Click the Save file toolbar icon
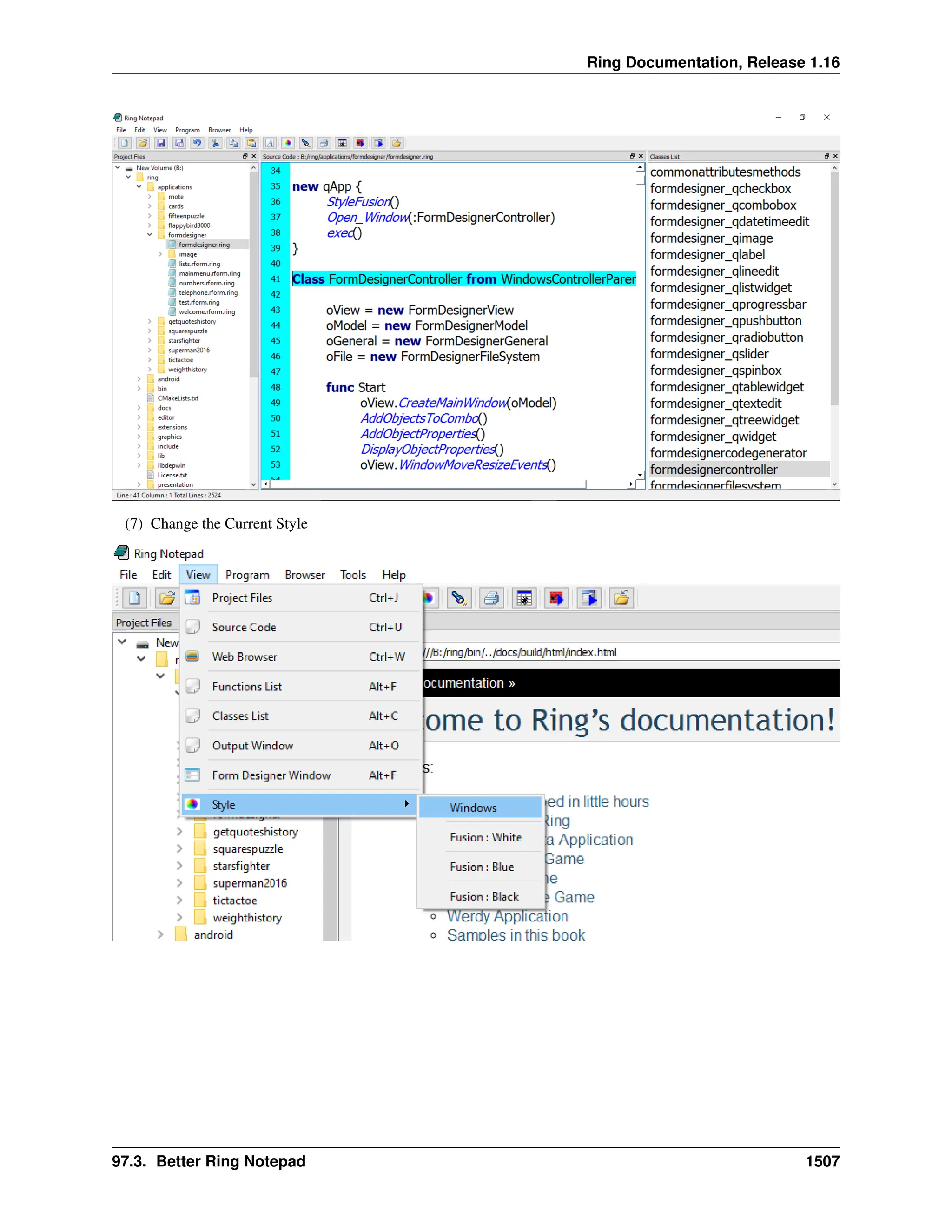 pos(161,143)
